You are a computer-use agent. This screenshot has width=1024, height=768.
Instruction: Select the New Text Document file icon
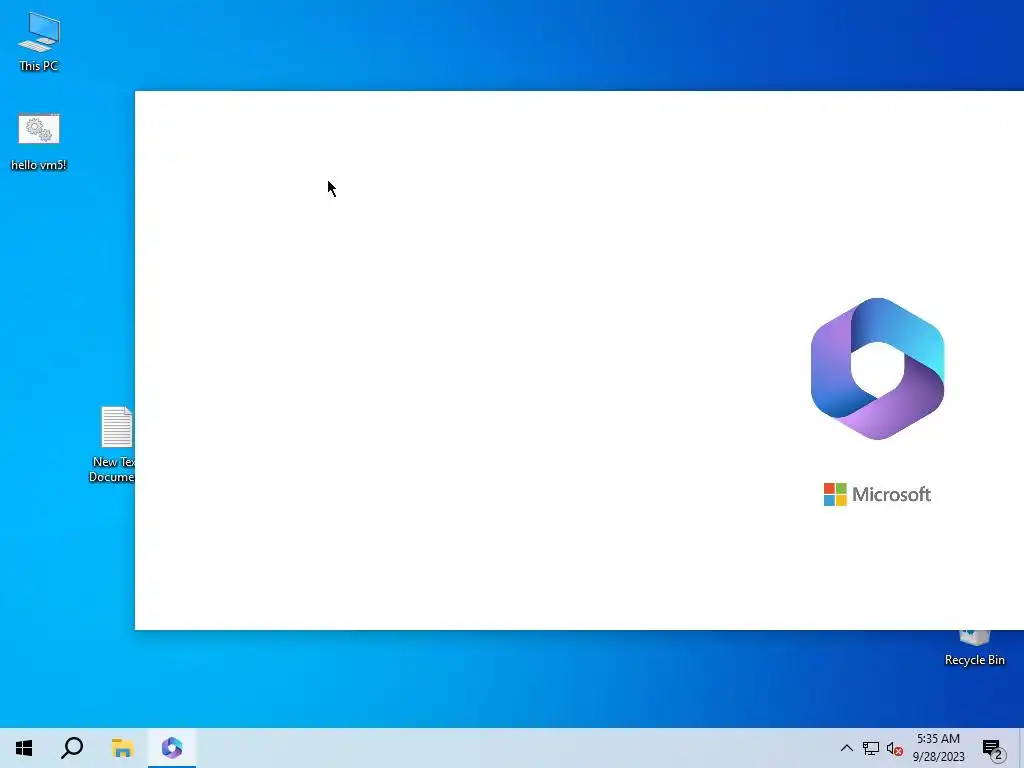tap(112, 444)
